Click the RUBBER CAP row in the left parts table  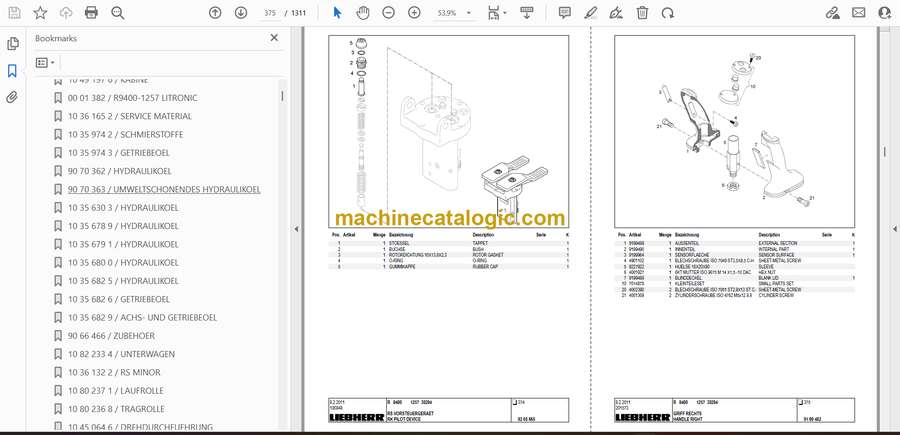449,267
